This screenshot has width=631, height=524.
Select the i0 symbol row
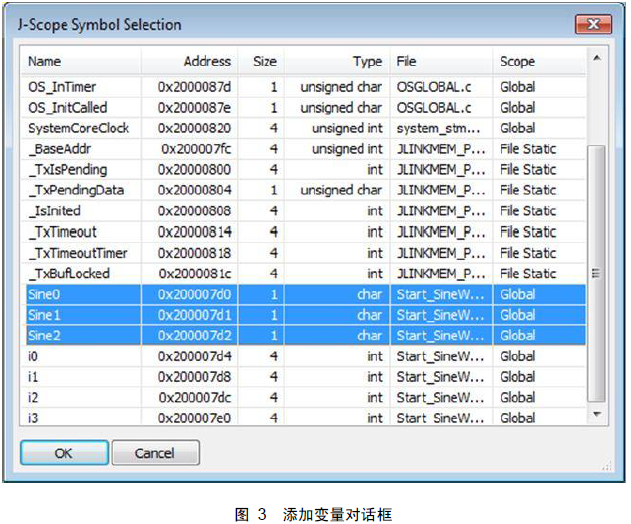pos(303,356)
